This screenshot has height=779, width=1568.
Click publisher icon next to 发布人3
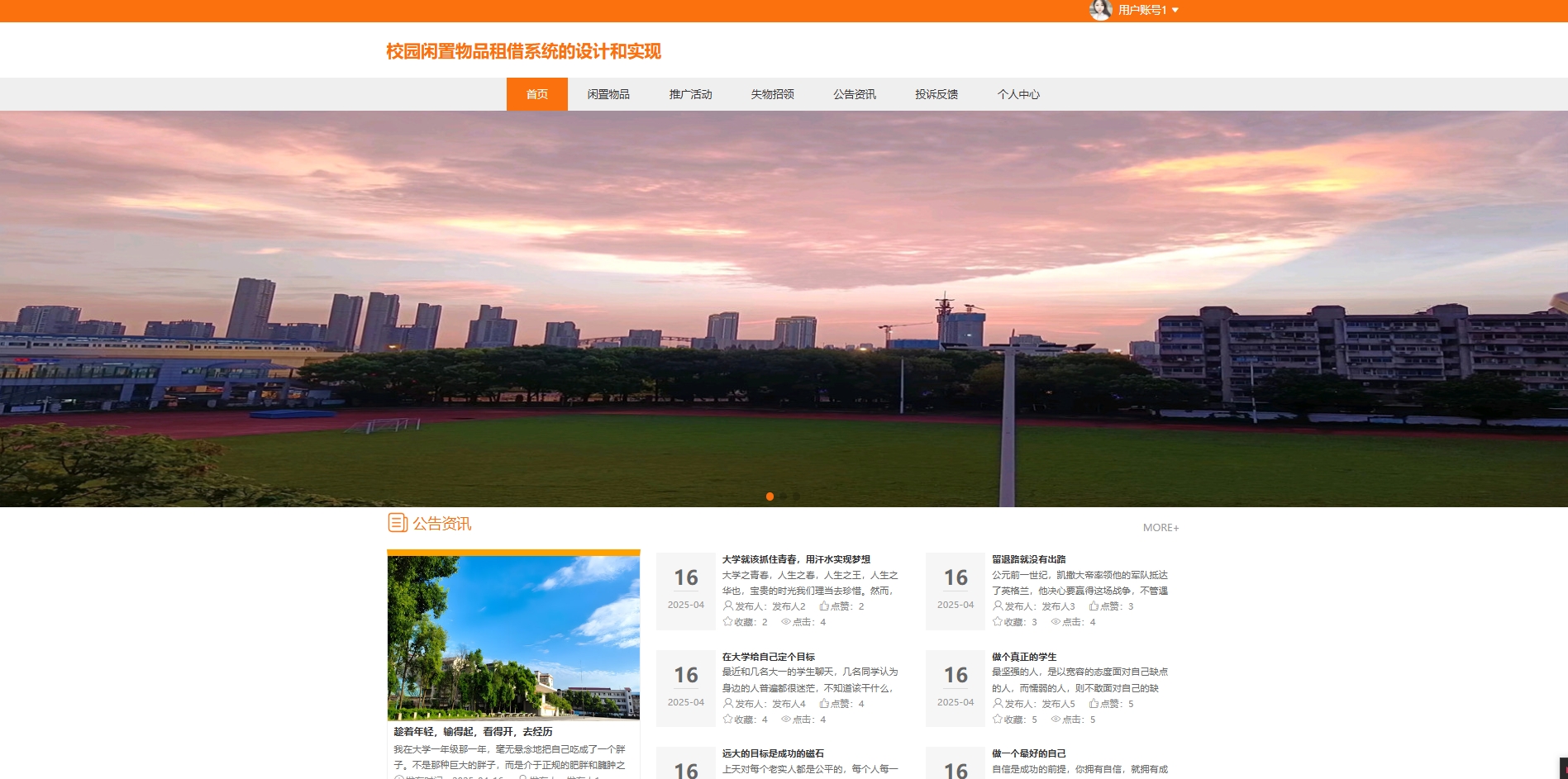click(x=998, y=606)
